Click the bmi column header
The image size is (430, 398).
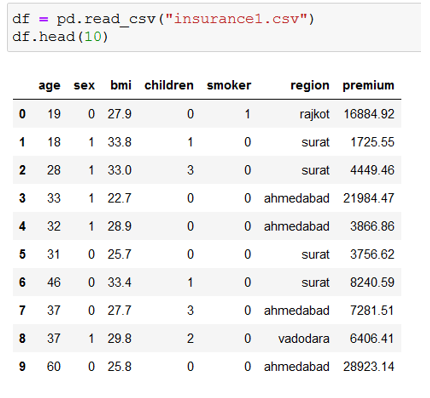tap(121, 85)
